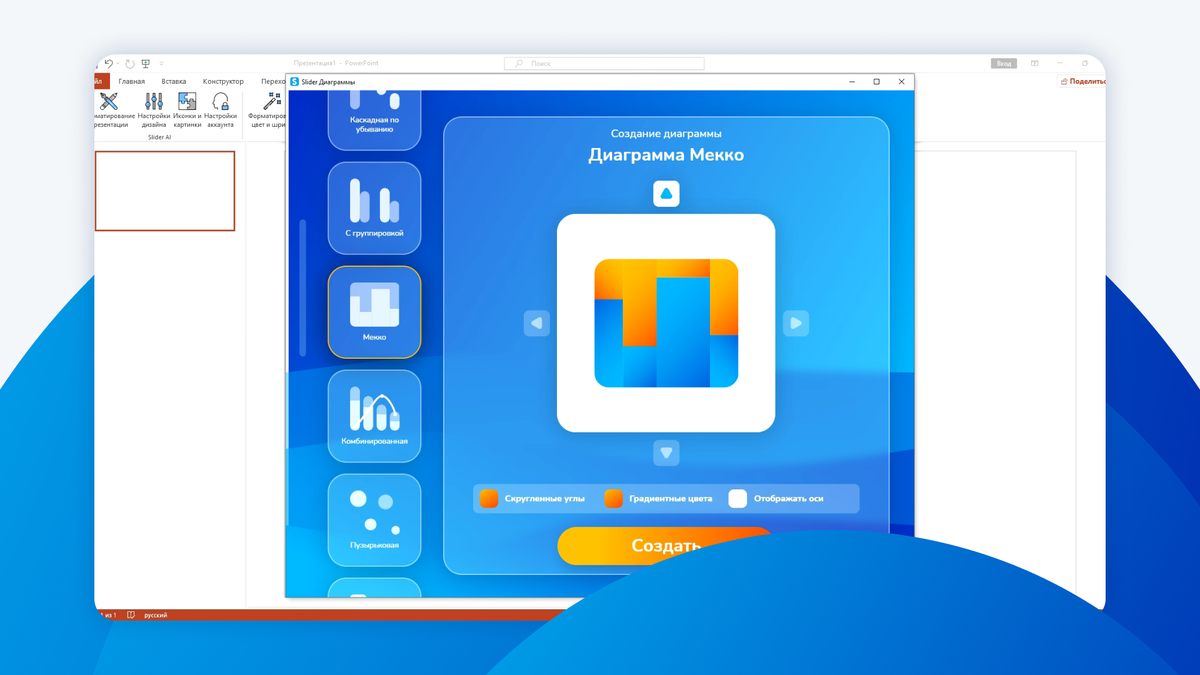Select the Пузырьковая chart type
1200x675 pixels.
tap(374, 520)
